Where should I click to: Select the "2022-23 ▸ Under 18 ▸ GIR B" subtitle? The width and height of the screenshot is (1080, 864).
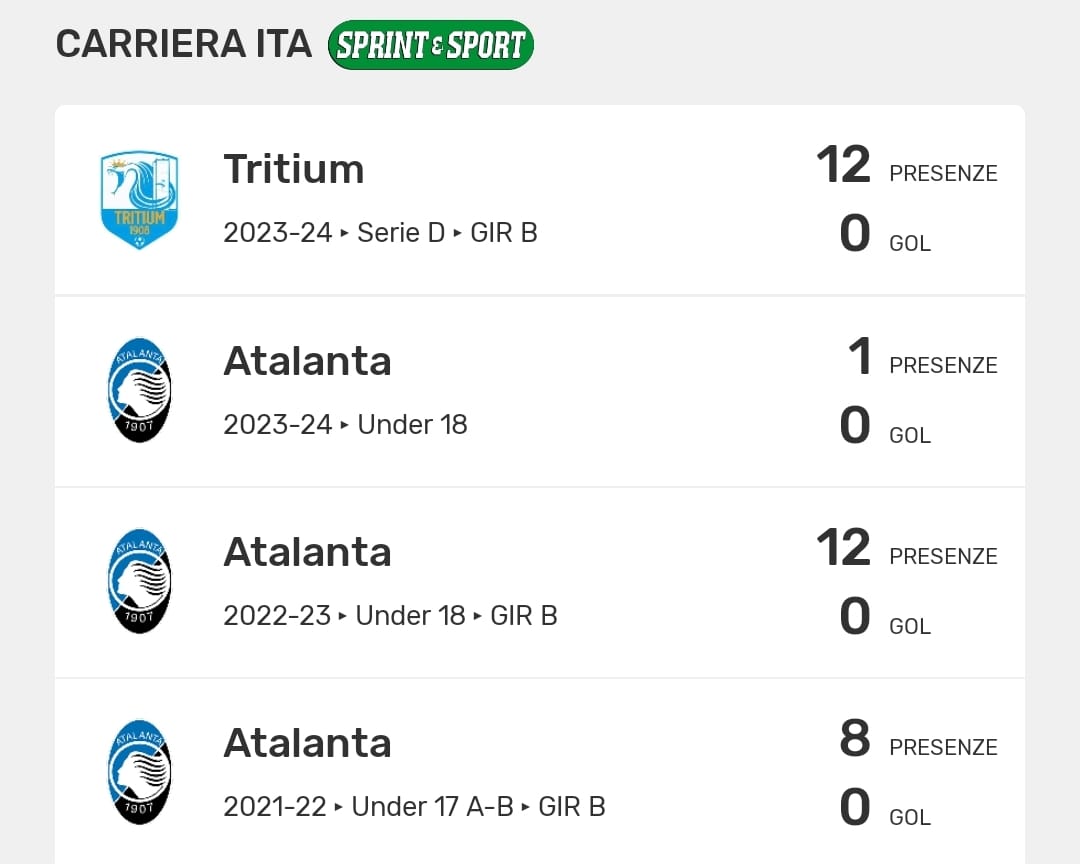390,615
